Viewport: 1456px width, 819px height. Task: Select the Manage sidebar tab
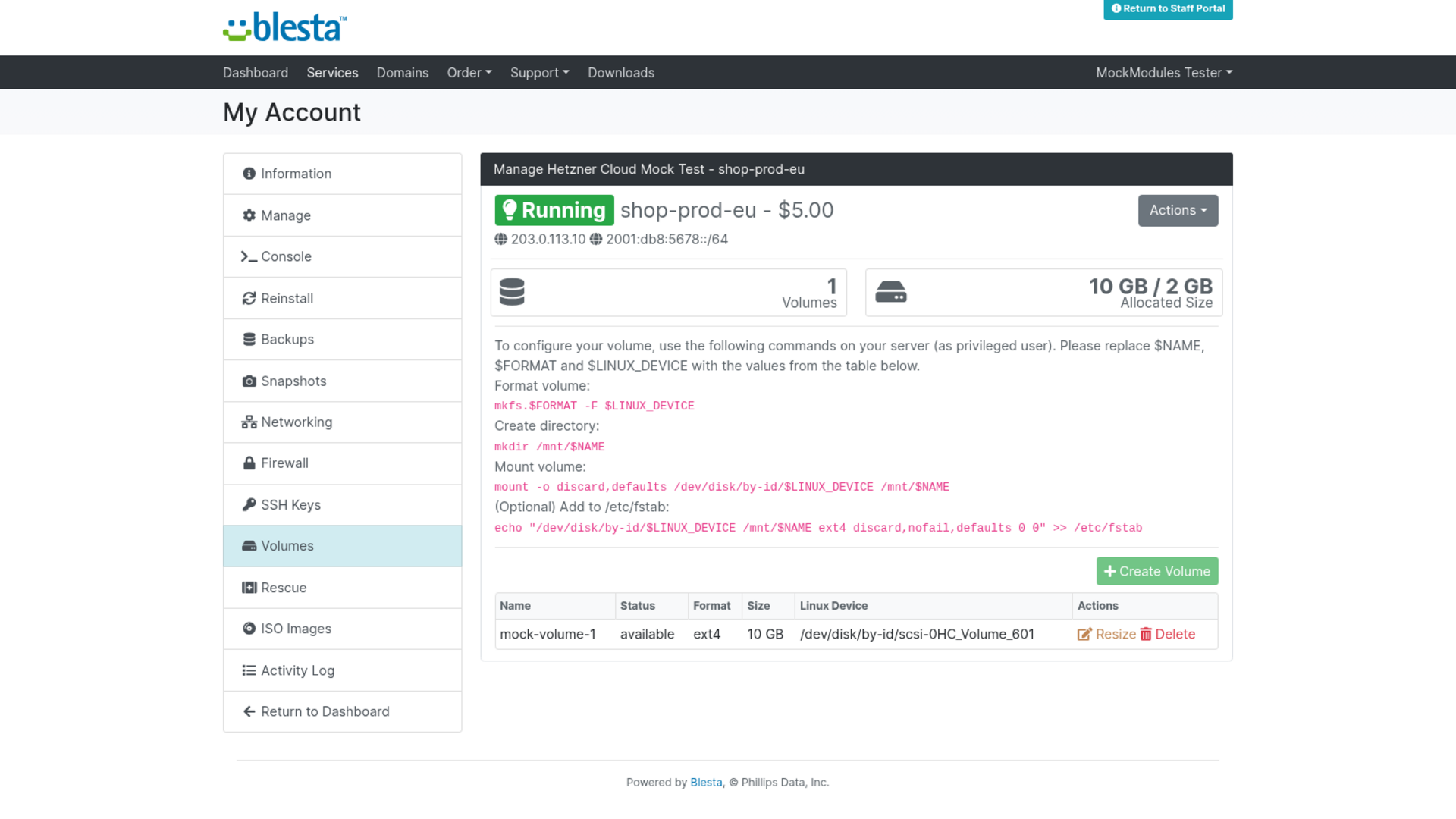point(343,215)
